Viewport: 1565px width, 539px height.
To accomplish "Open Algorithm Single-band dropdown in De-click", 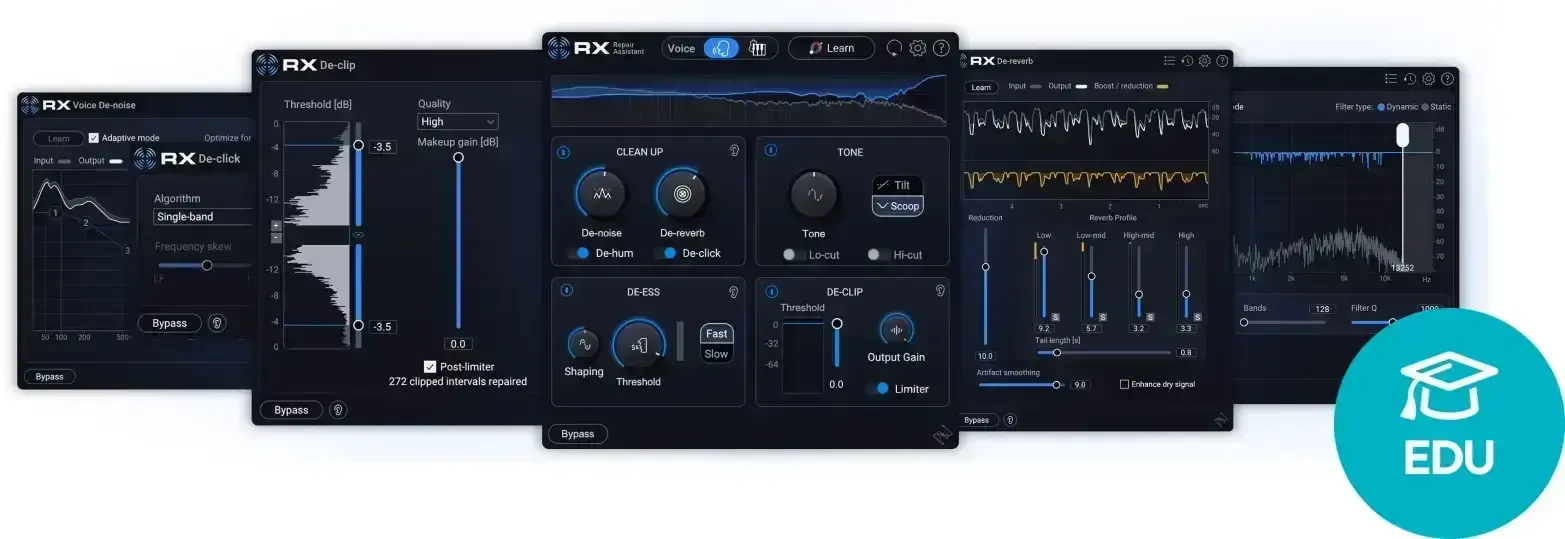I will [x=202, y=216].
